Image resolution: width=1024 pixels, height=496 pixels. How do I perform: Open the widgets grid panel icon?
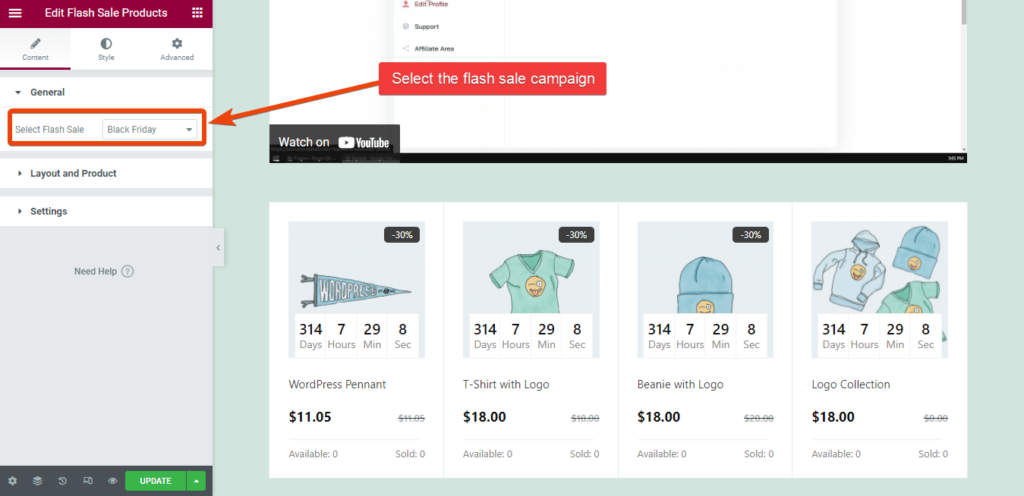click(x=197, y=13)
